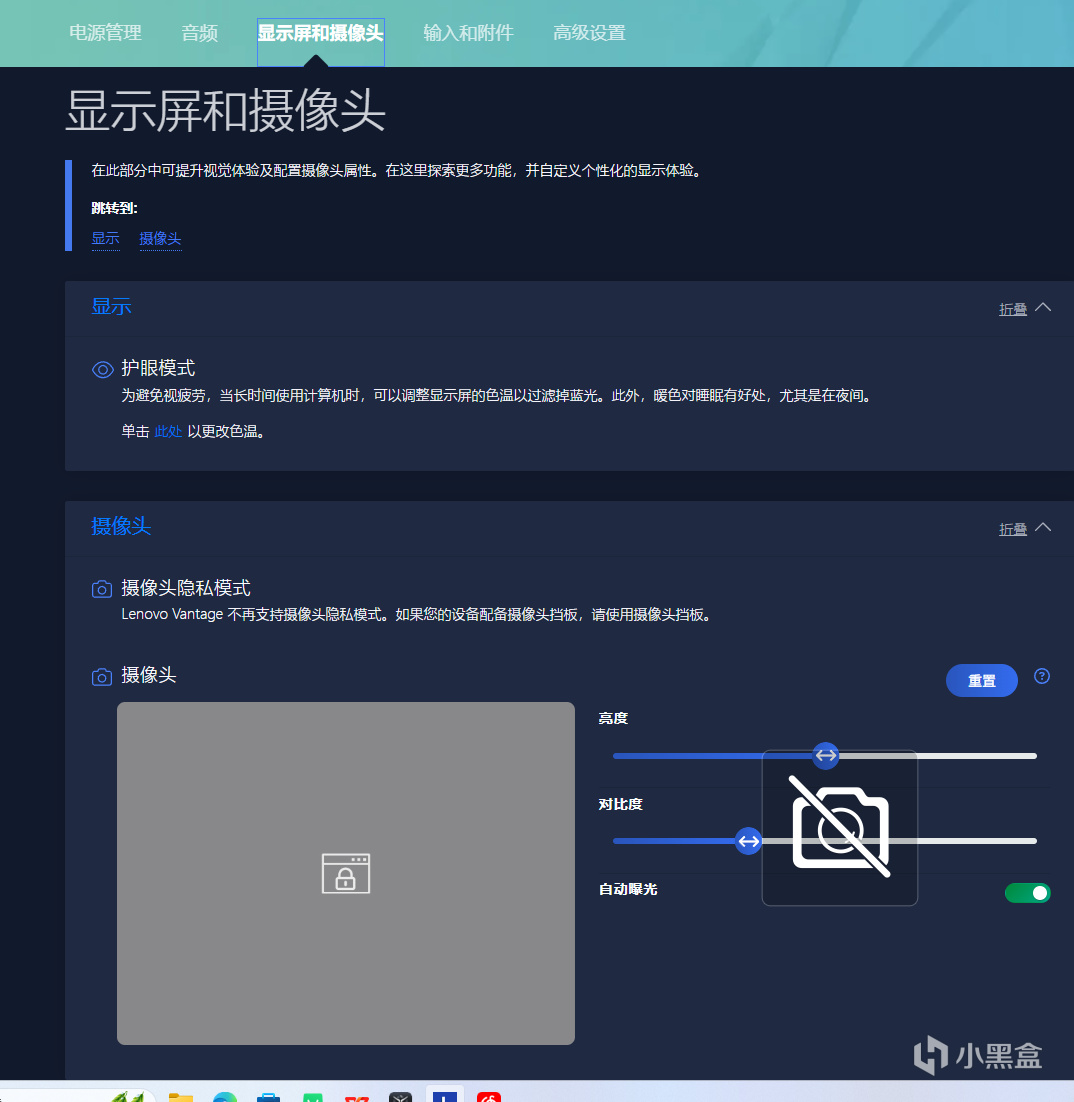
Task: Click the 护眼模式 heading text
Action: [x=158, y=368]
